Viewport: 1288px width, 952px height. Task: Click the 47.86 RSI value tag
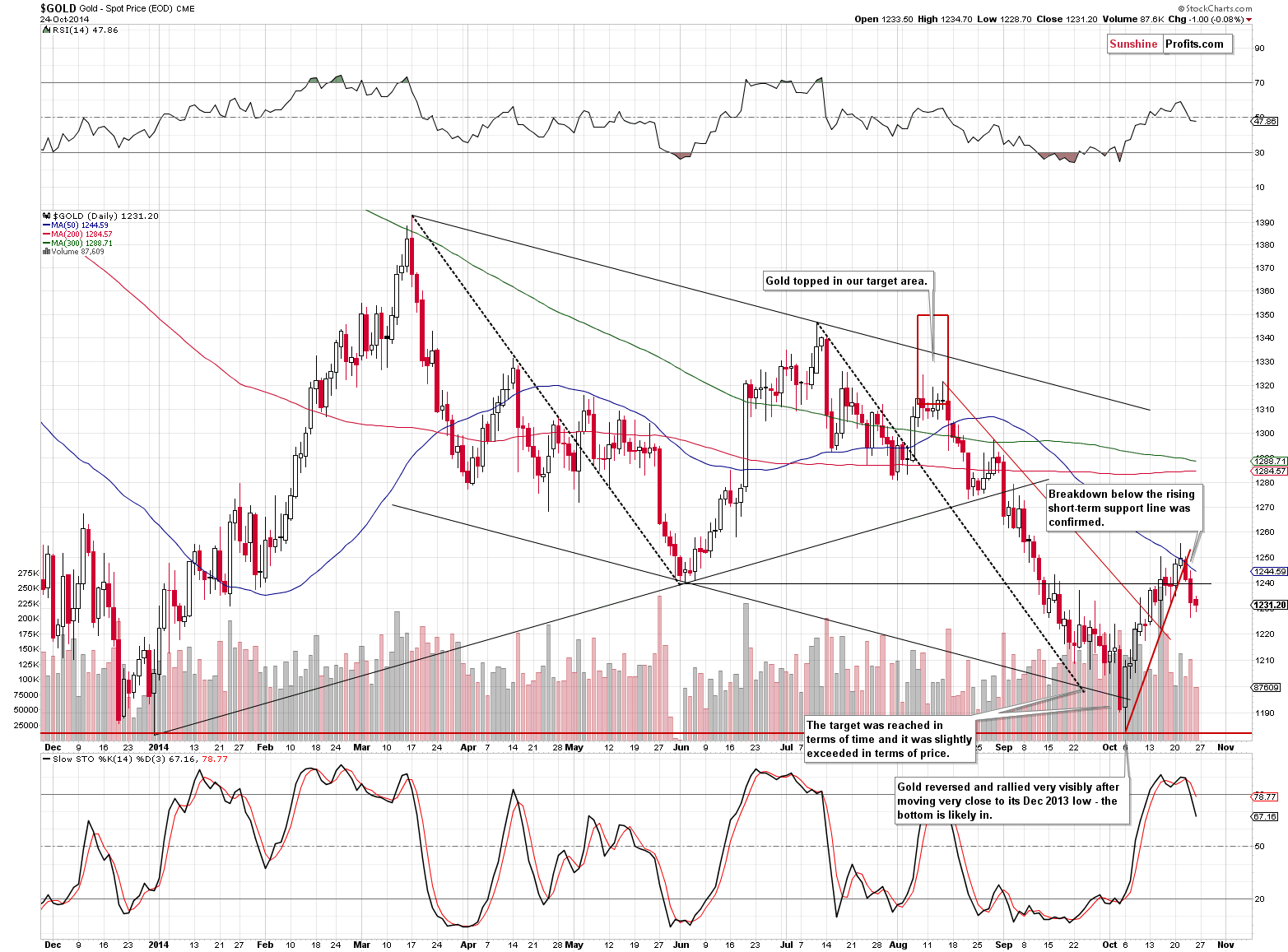tap(1265, 122)
